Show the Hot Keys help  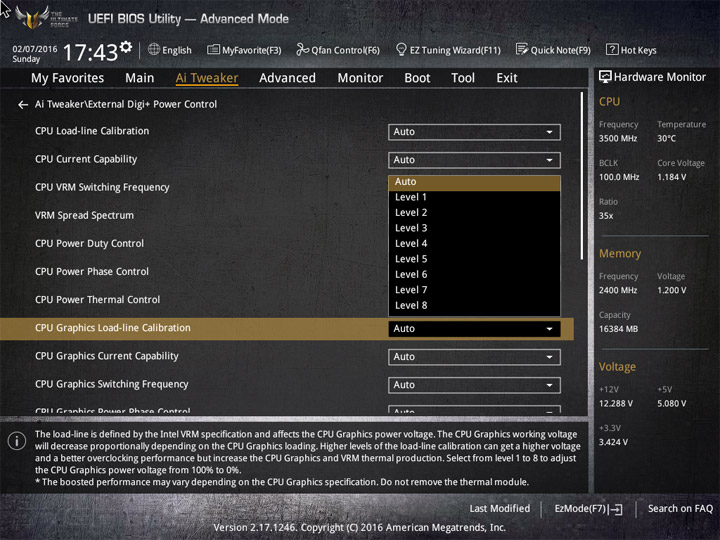point(631,50)
